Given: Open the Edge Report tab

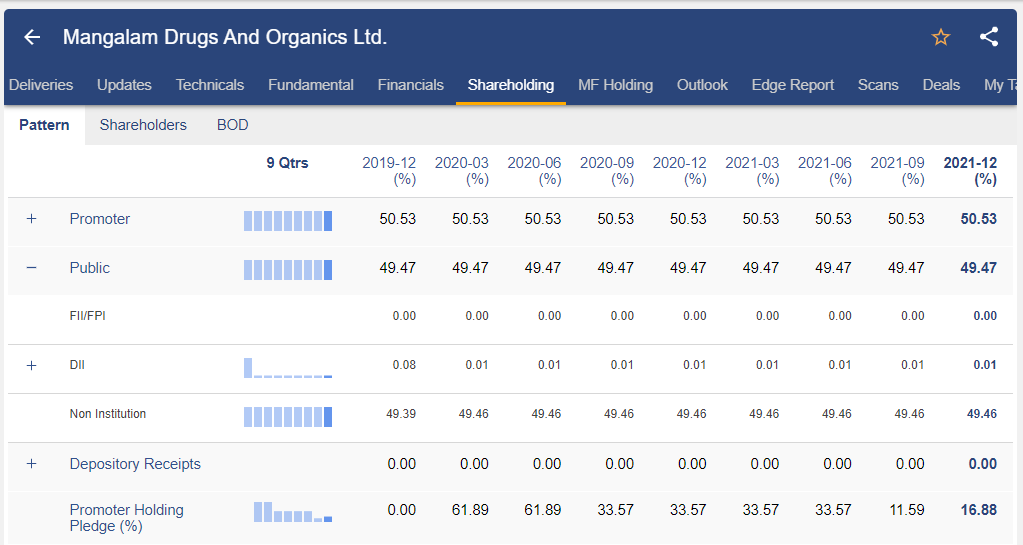Looking at the screenshot, I should tap(793, 85).
